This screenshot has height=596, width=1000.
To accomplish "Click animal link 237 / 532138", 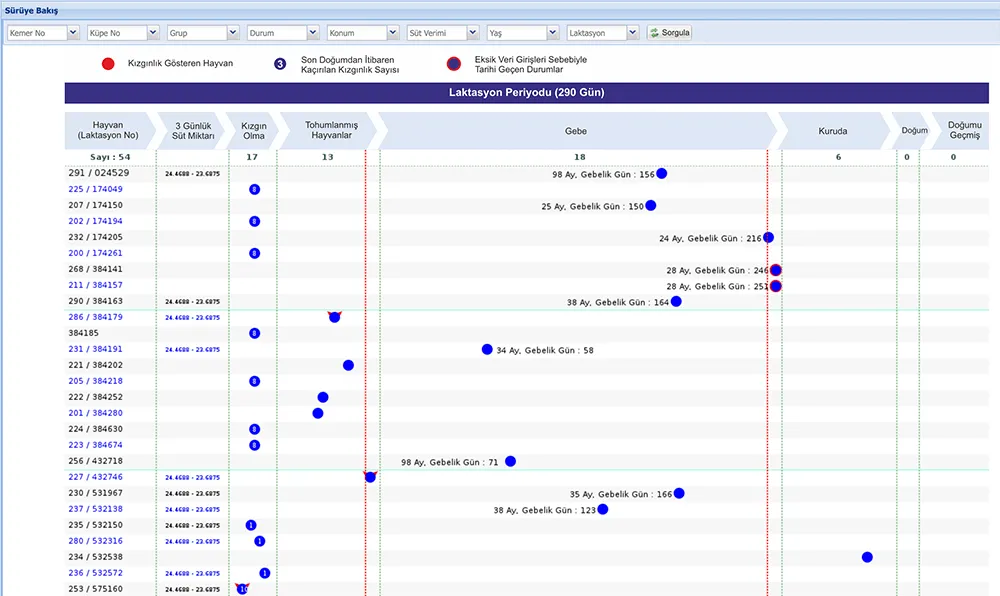I will 96,509.
